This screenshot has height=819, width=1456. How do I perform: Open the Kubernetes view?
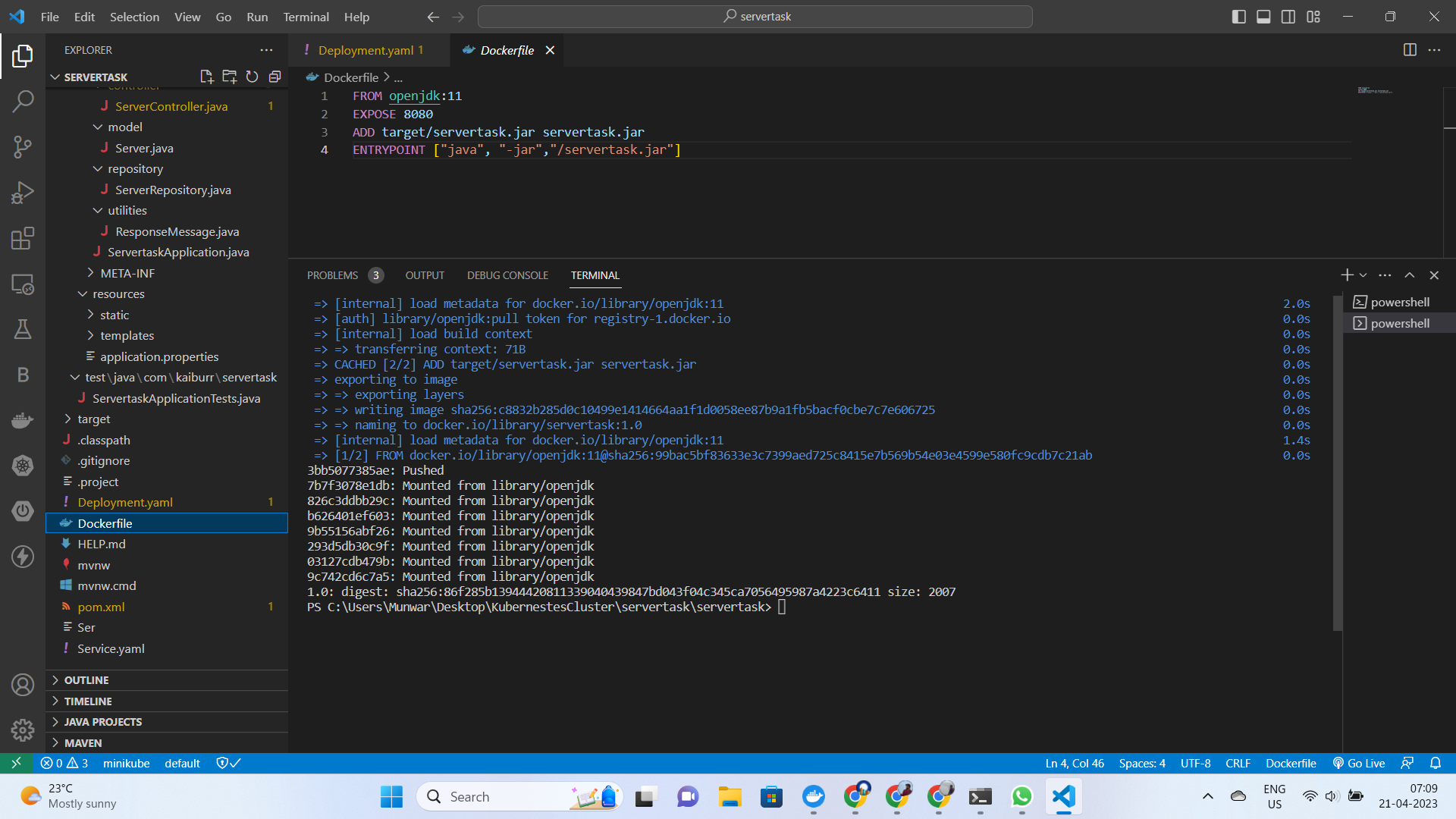click(23, 465)
